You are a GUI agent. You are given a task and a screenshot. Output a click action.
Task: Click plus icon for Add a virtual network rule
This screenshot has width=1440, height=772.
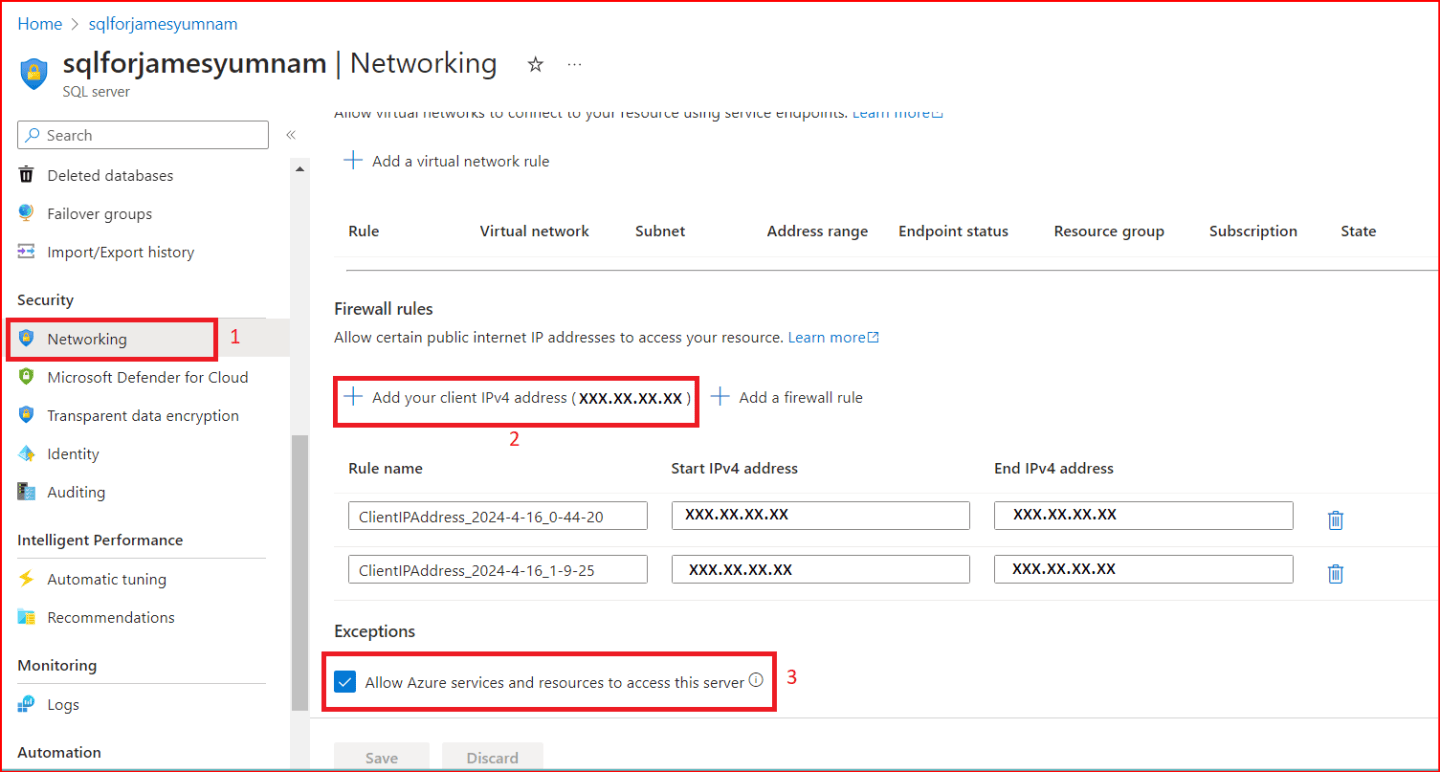tap(353, 160)
